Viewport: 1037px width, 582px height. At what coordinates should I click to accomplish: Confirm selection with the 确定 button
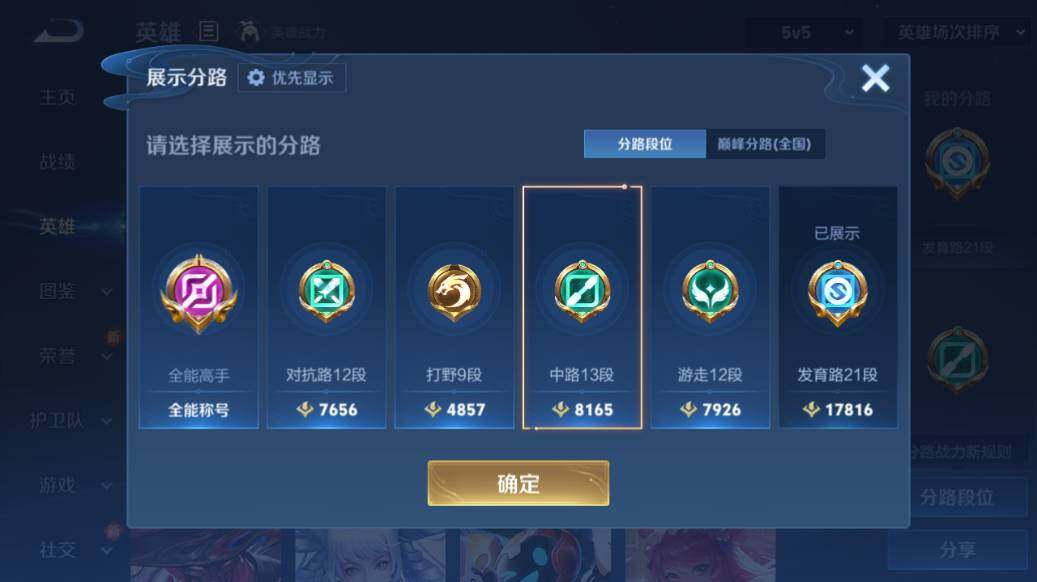tap(518, 483)
